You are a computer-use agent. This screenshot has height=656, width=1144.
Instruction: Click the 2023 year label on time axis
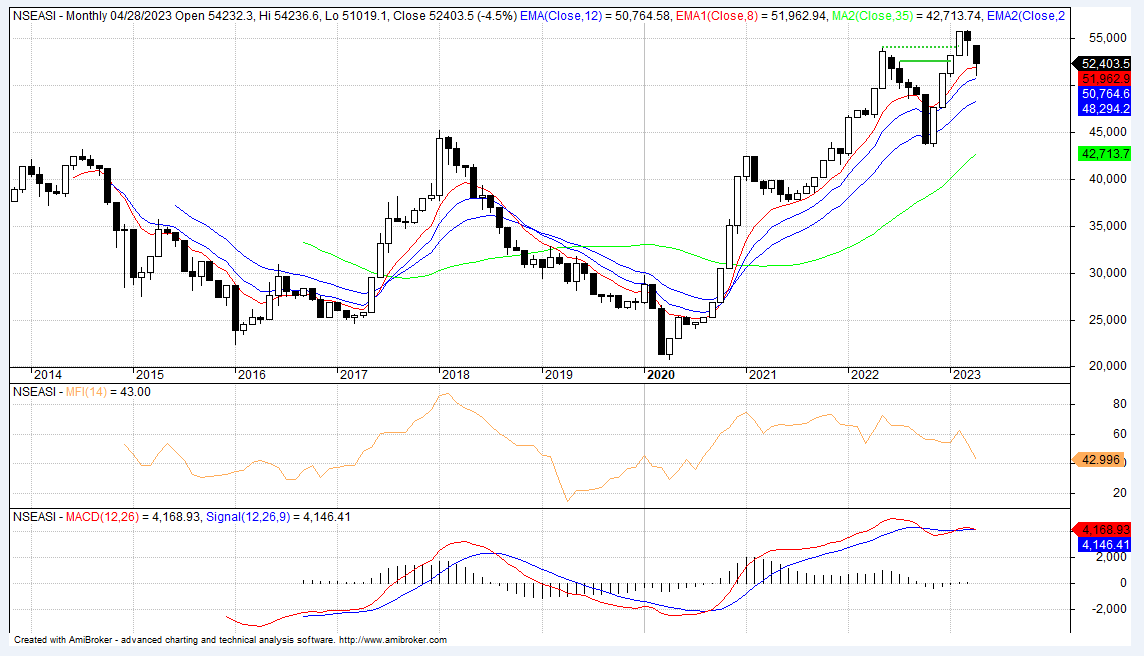pyautogui.click(x=967, y=375)
